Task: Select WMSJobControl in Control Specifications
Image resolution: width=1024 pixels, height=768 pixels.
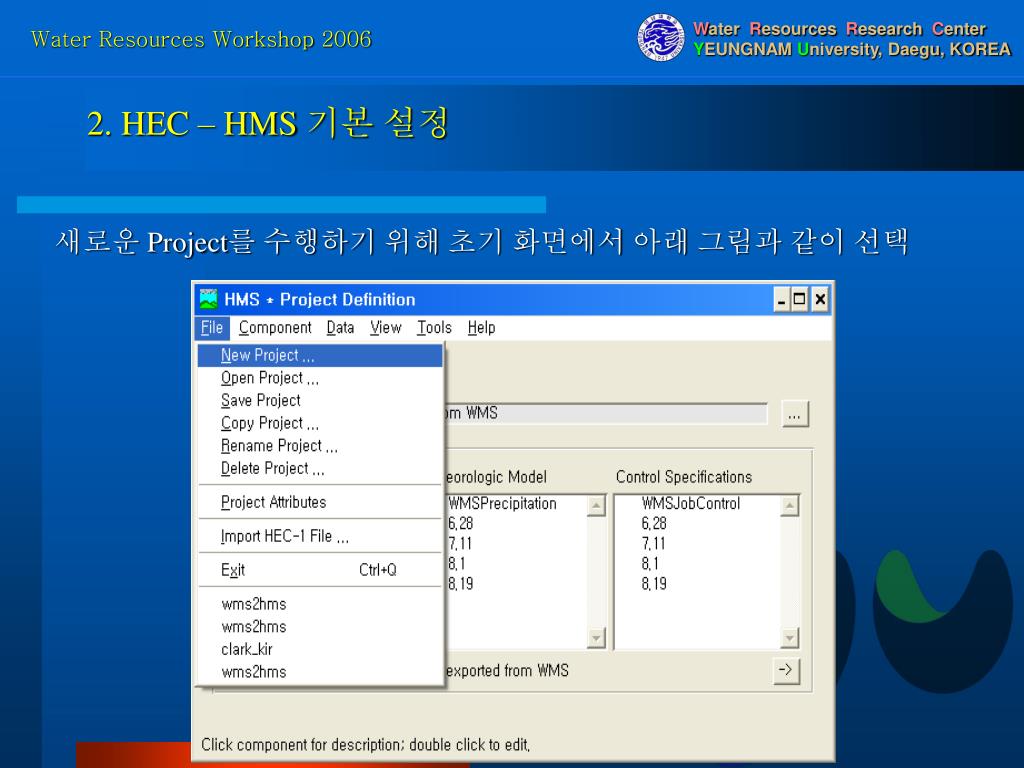Action: 691,504
